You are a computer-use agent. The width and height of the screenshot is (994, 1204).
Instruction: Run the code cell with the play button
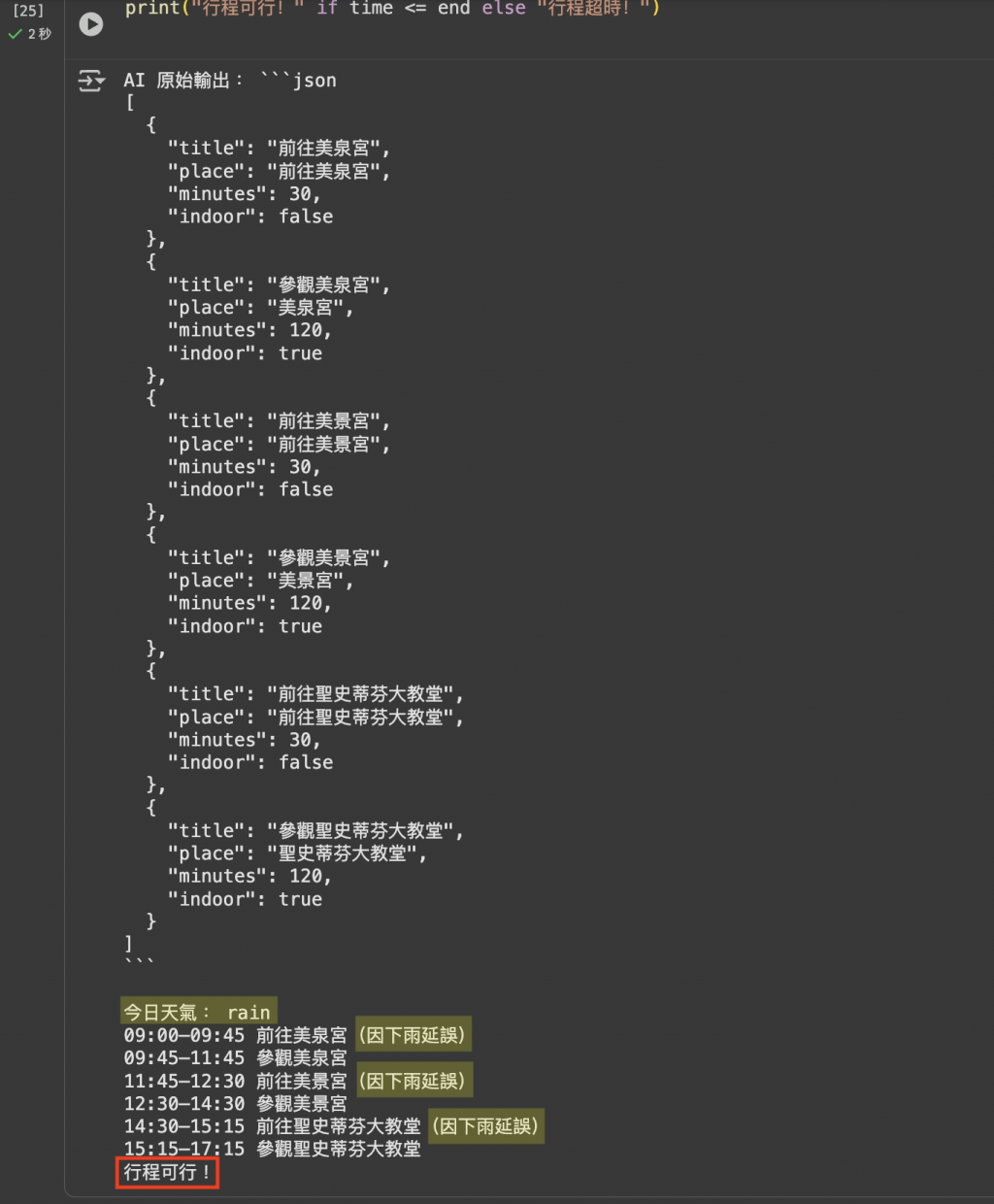pyautogui.click(x=91, y=24)
